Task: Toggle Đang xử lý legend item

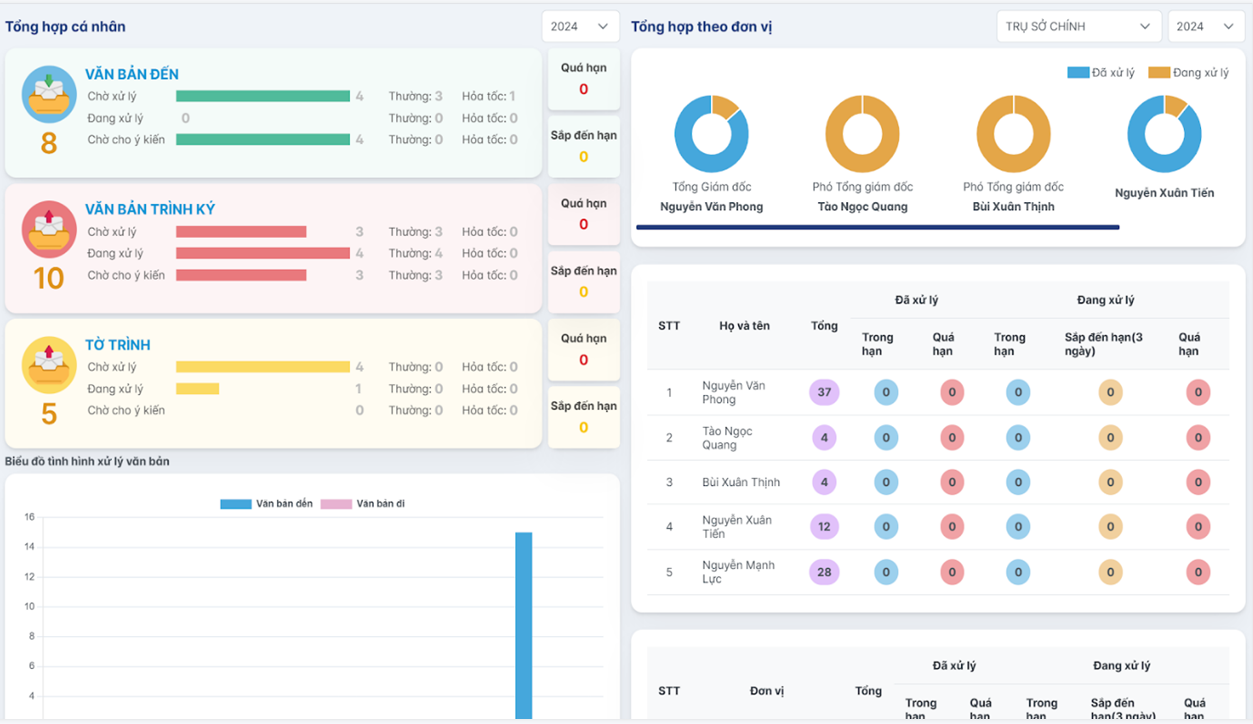Action: click(1189, 73)
